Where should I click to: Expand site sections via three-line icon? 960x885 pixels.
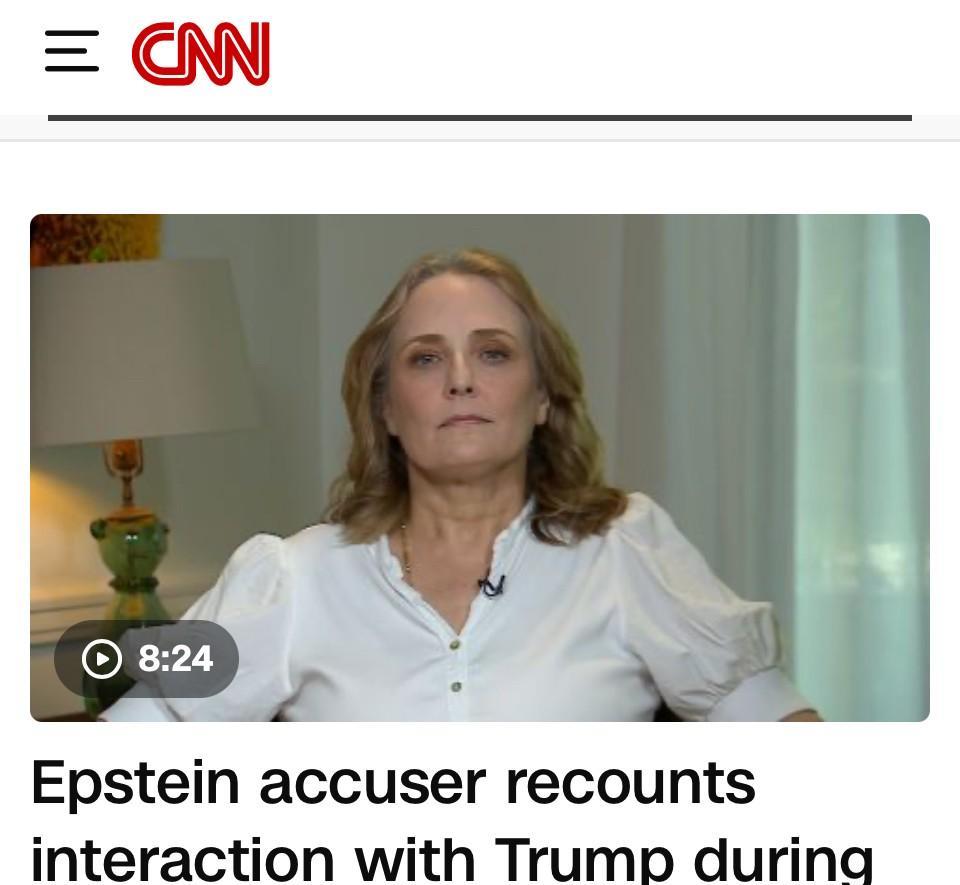[x=72, y=51]
